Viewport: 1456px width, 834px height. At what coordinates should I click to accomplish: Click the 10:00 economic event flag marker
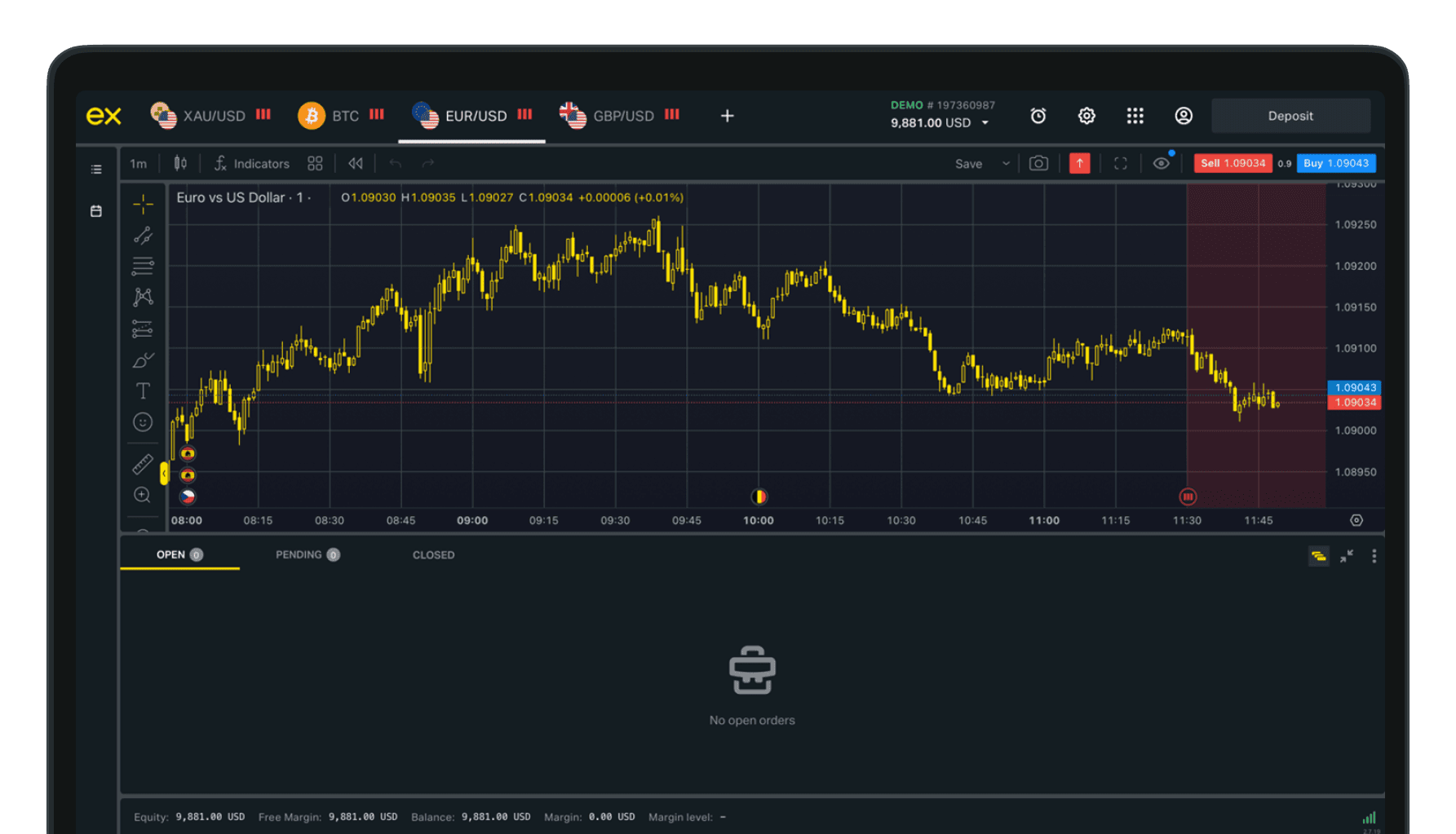tap(759, 496)
